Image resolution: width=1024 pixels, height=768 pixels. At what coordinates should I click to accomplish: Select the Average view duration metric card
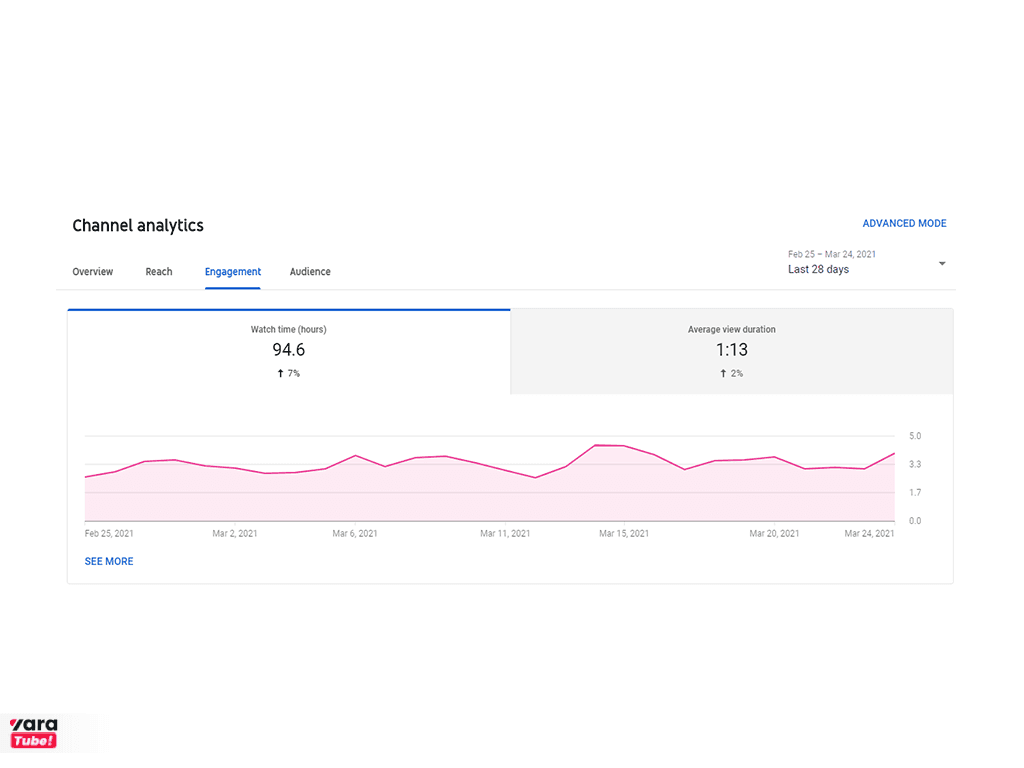click(731, 351)
